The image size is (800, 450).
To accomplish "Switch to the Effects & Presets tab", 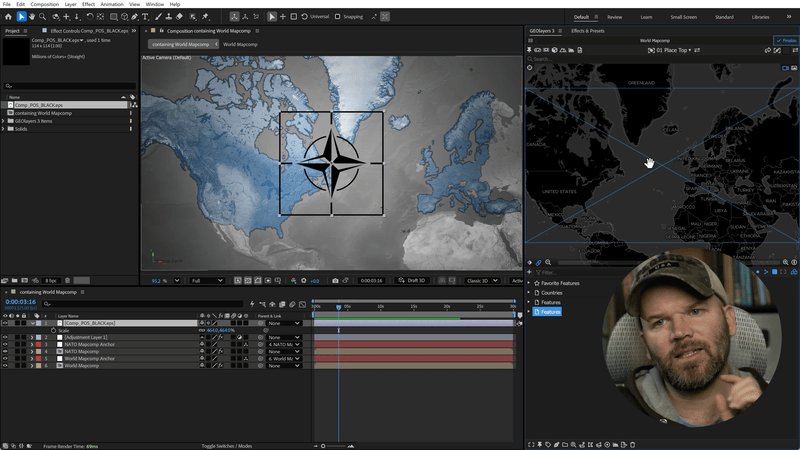I will tap(588, 31).
